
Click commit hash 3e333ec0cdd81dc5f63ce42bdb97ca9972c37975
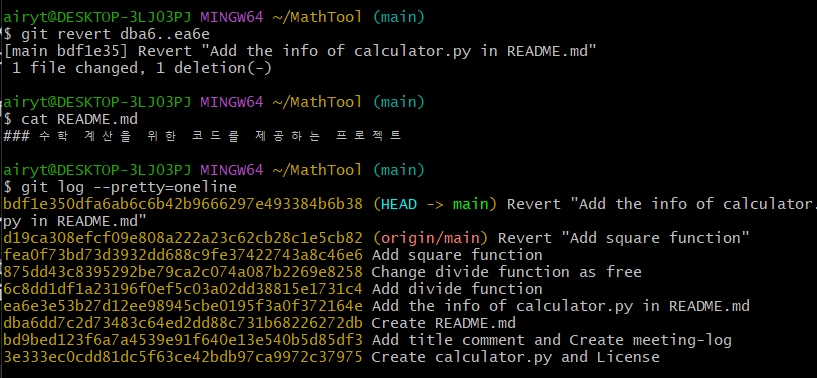[x=183, y=357]
